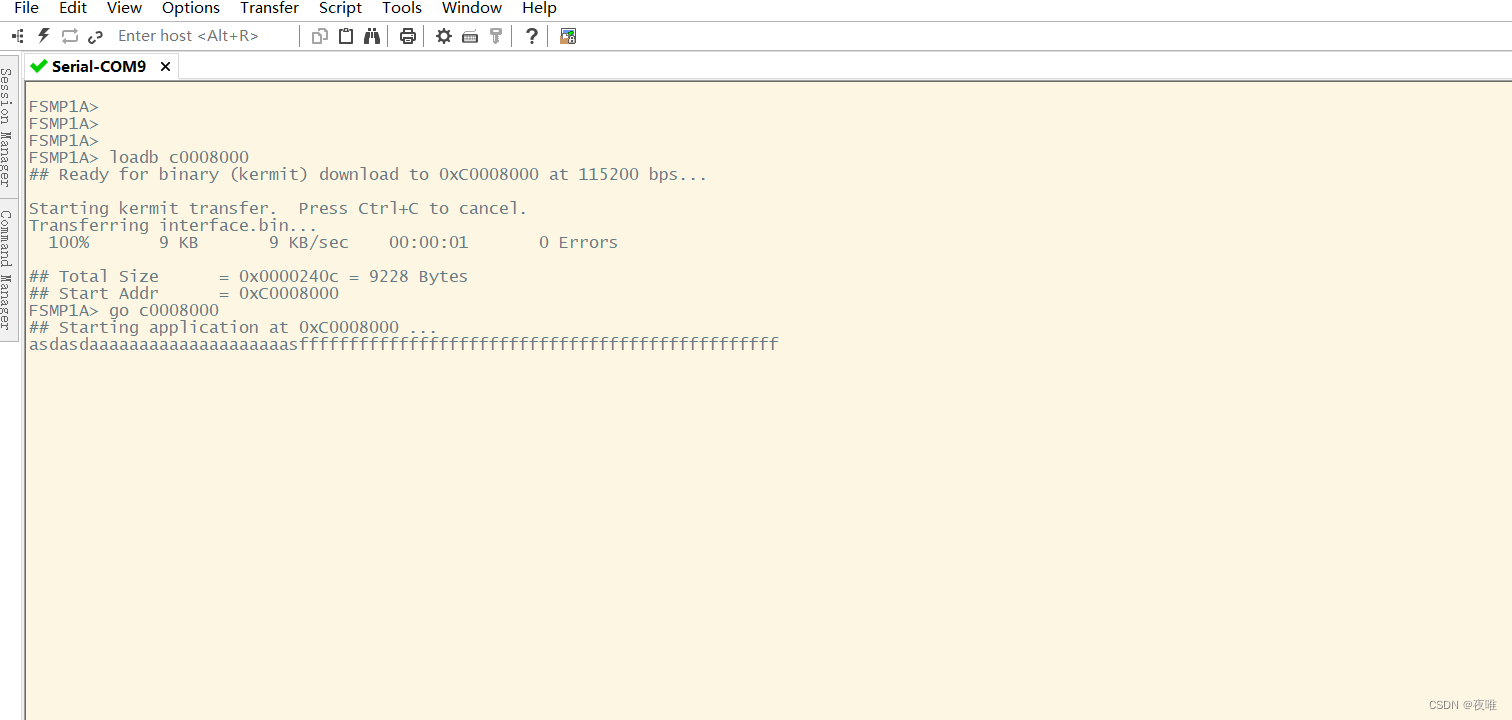This screenshot has height=720, width=1512.
Task: Open the Script menu
Action: pos(340,8)
